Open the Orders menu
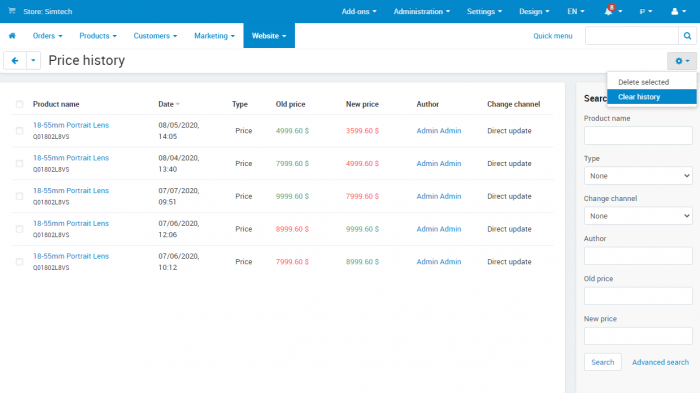Screen dimensions: 700x393 (x=47, y=36)
